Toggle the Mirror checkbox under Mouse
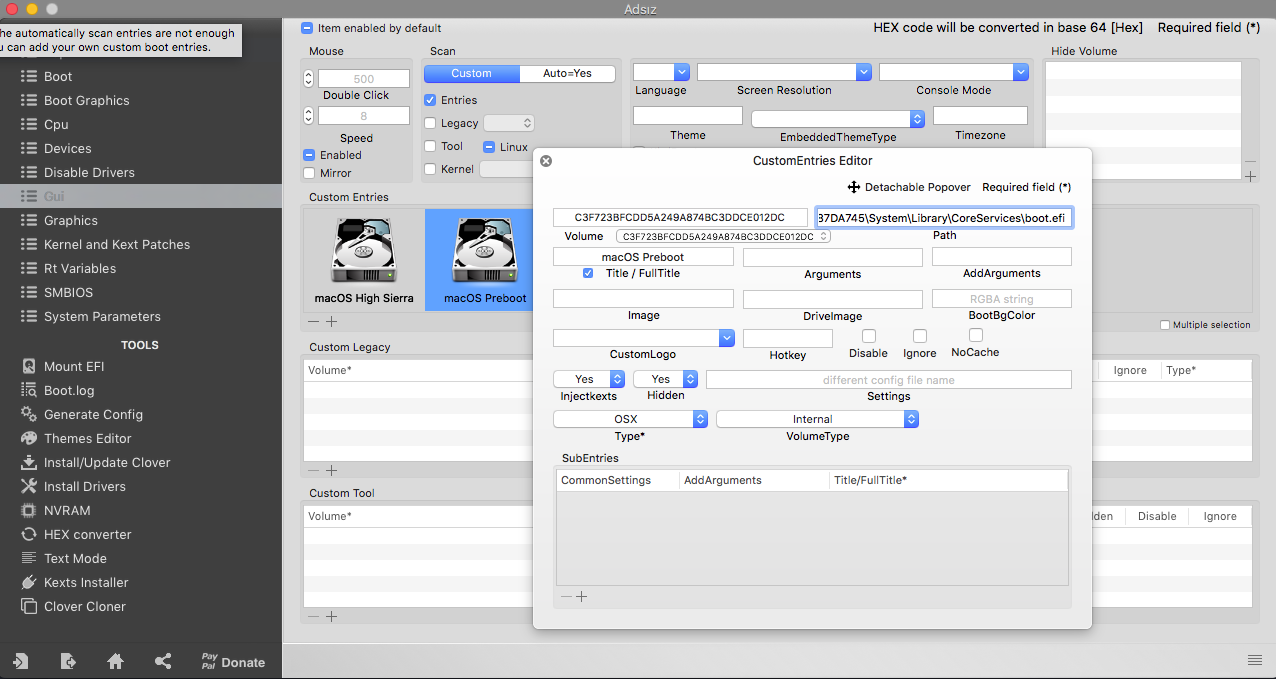 coord(309,173)
